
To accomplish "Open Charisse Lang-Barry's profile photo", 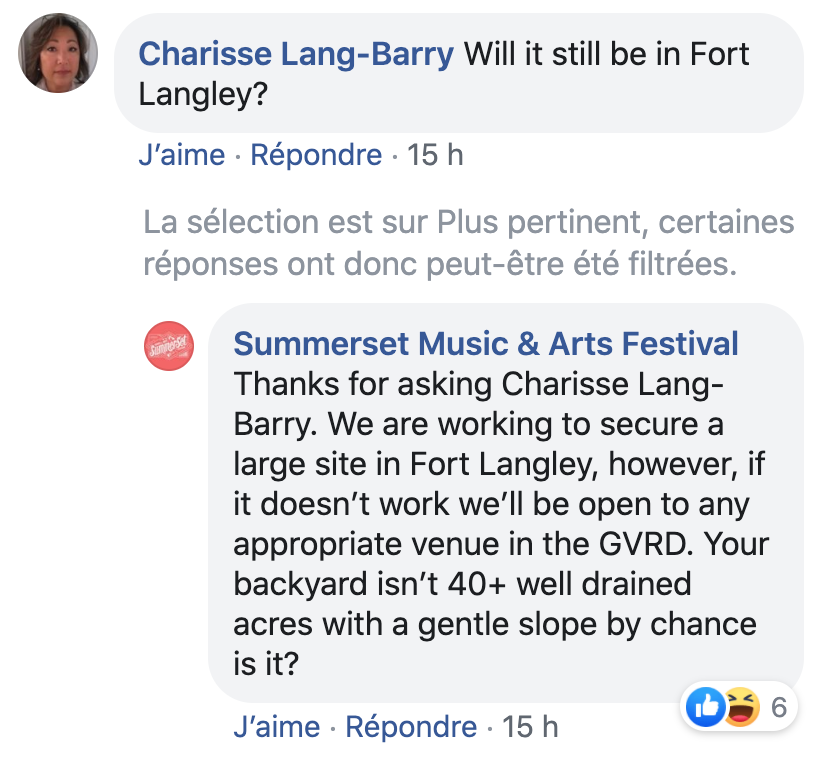I will pos(58,54).
